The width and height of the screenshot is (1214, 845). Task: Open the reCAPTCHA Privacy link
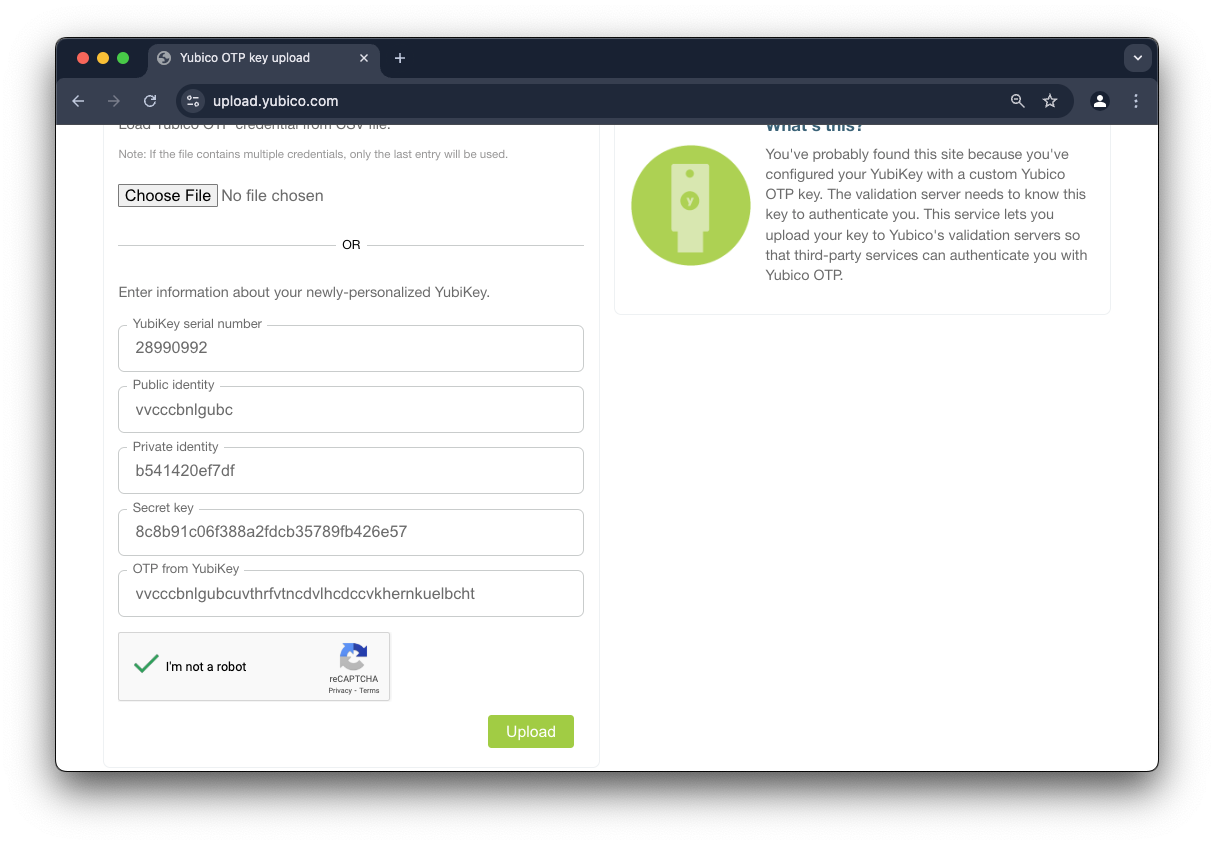(x=340, y=691)
